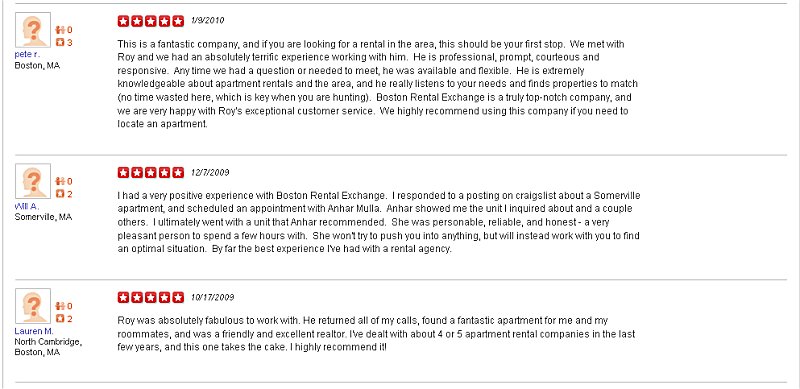Click pete r.'s profile avatar
This screenshot has height=389, width=800.
pyautogui.click(x=33, y=30)
